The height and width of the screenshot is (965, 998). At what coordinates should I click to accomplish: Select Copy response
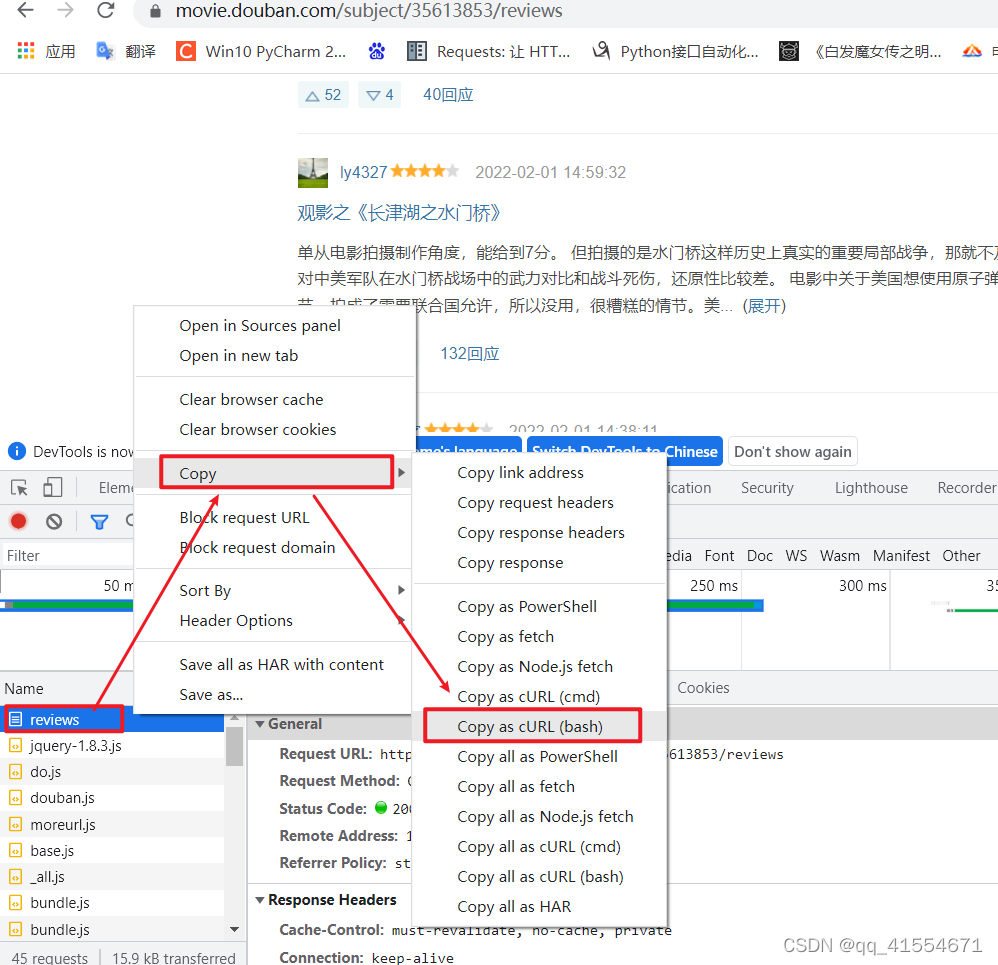tap(539, 563)
